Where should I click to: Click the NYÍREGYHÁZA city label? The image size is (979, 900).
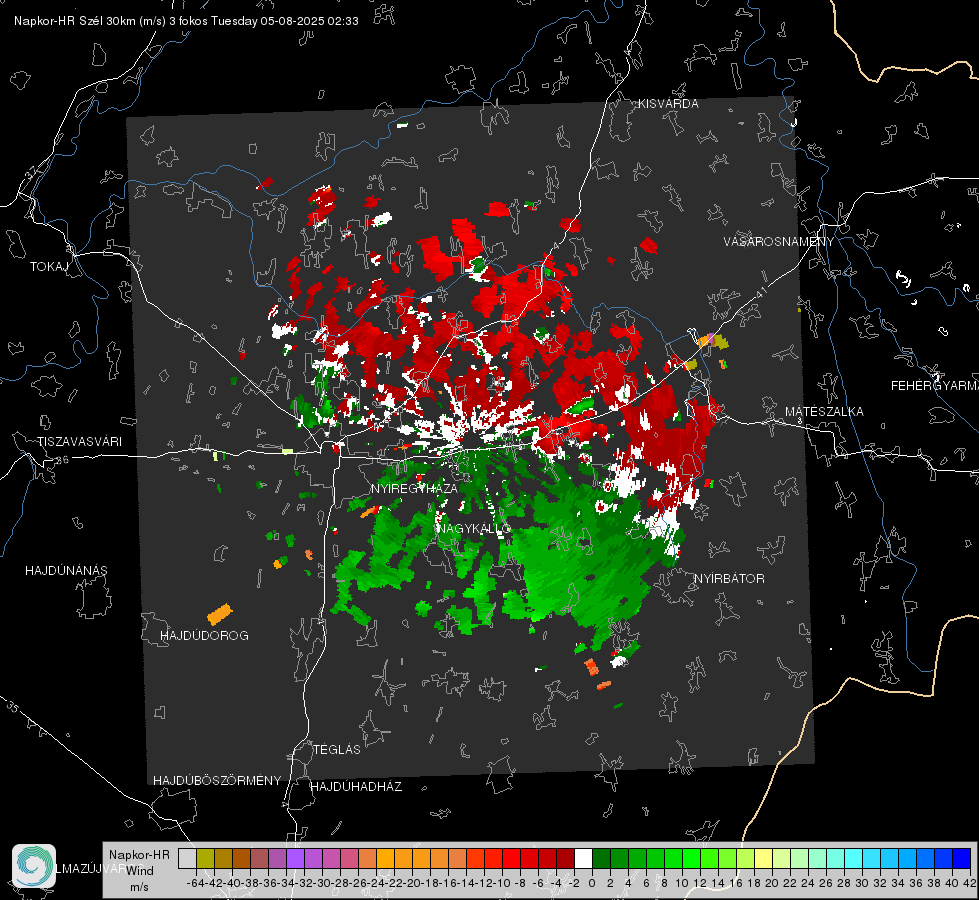point(414,488)
